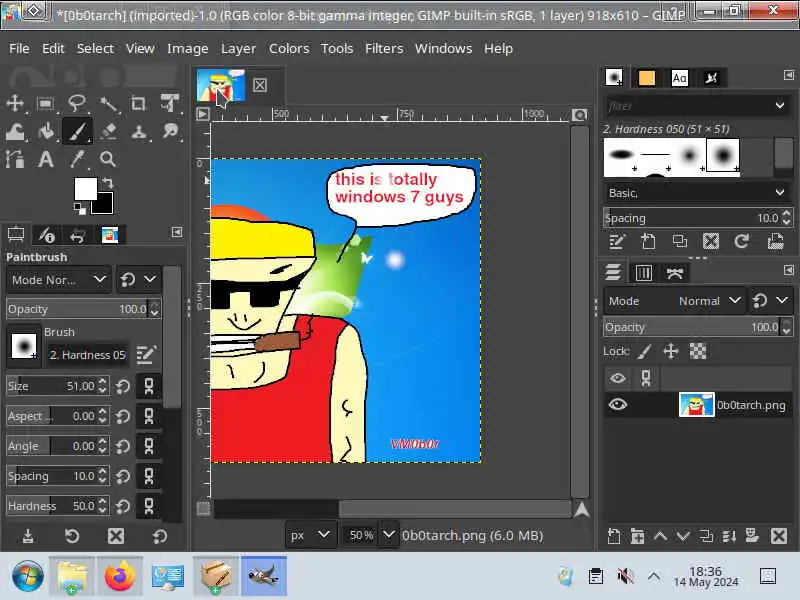Toggle the lock pixels brush icon
This screenshot has width=800, height=600.
point(645,351)
